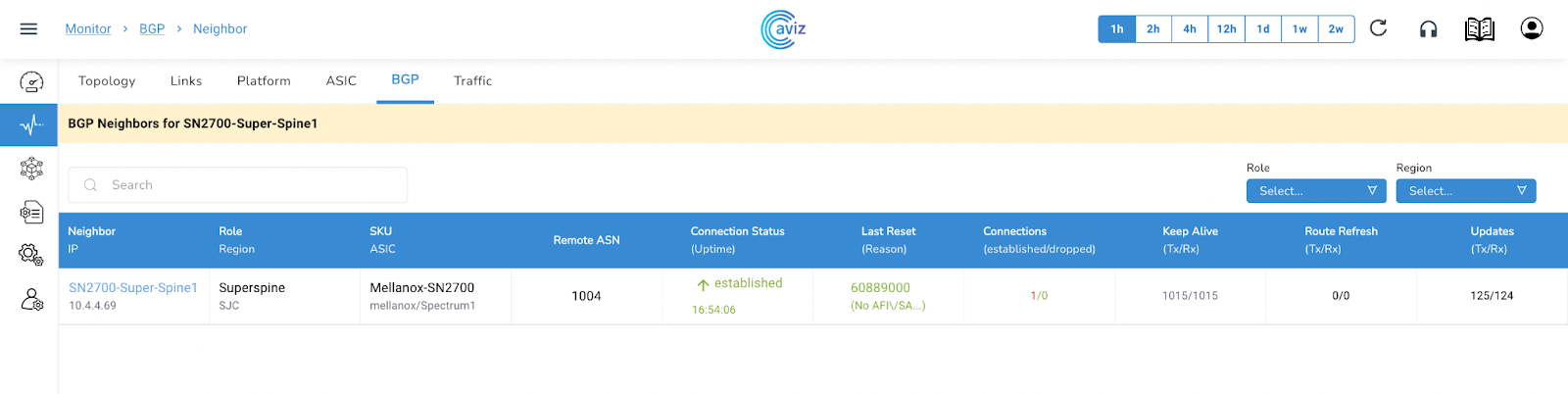Open the documentation book icon

tap(1479, 29)
